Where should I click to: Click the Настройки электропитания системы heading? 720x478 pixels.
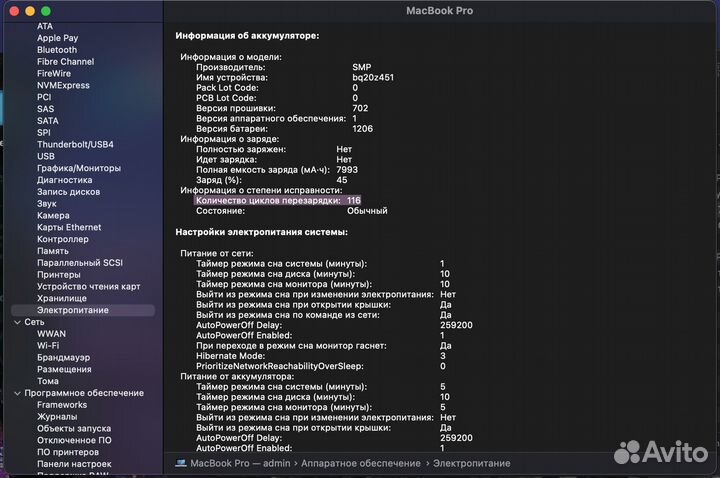pyautogui.click(x=261, y=232)
